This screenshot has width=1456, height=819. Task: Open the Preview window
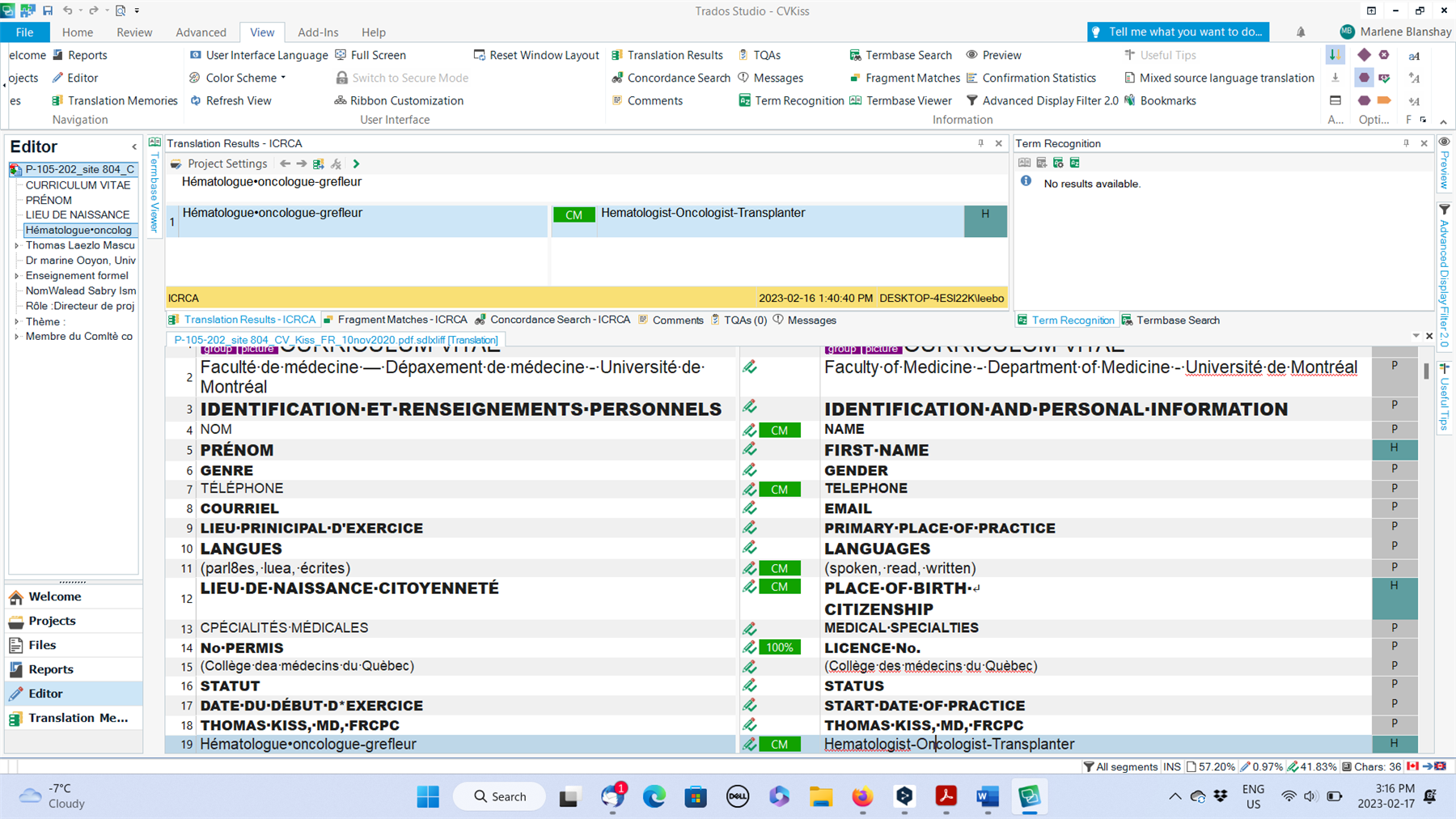[993, 55]
